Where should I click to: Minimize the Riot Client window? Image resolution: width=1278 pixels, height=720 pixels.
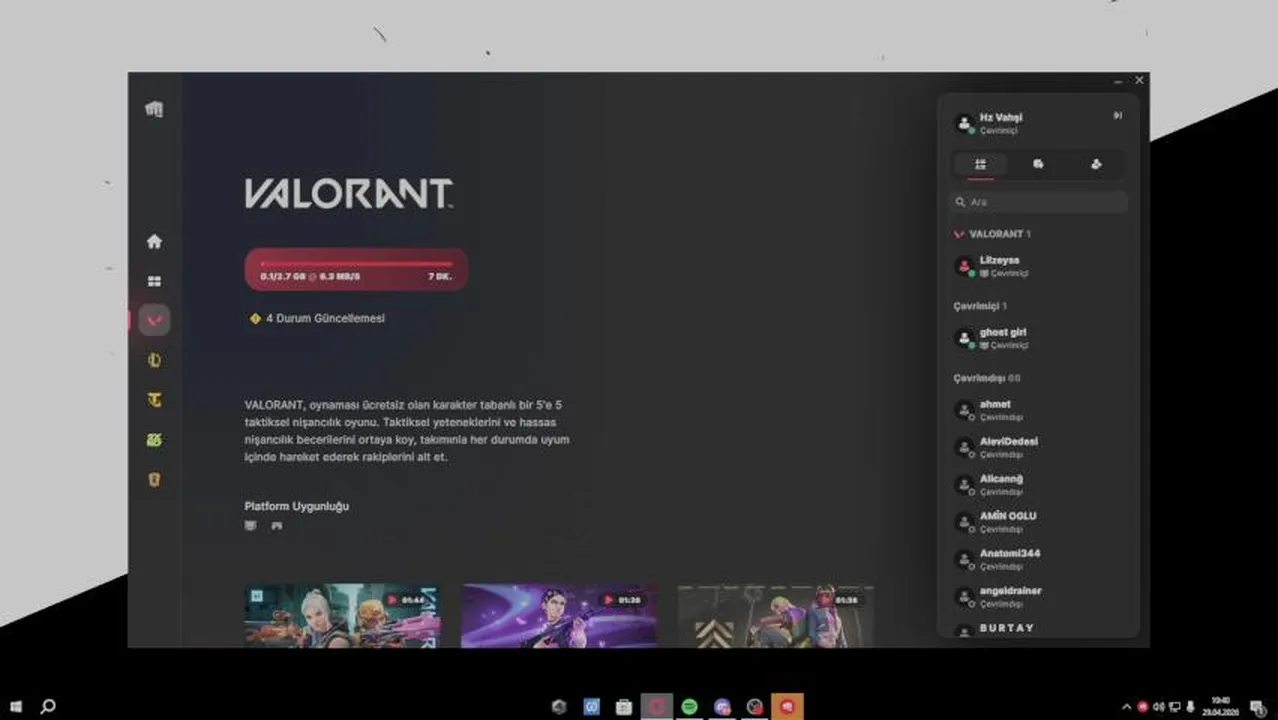(x=1118, y=80)
